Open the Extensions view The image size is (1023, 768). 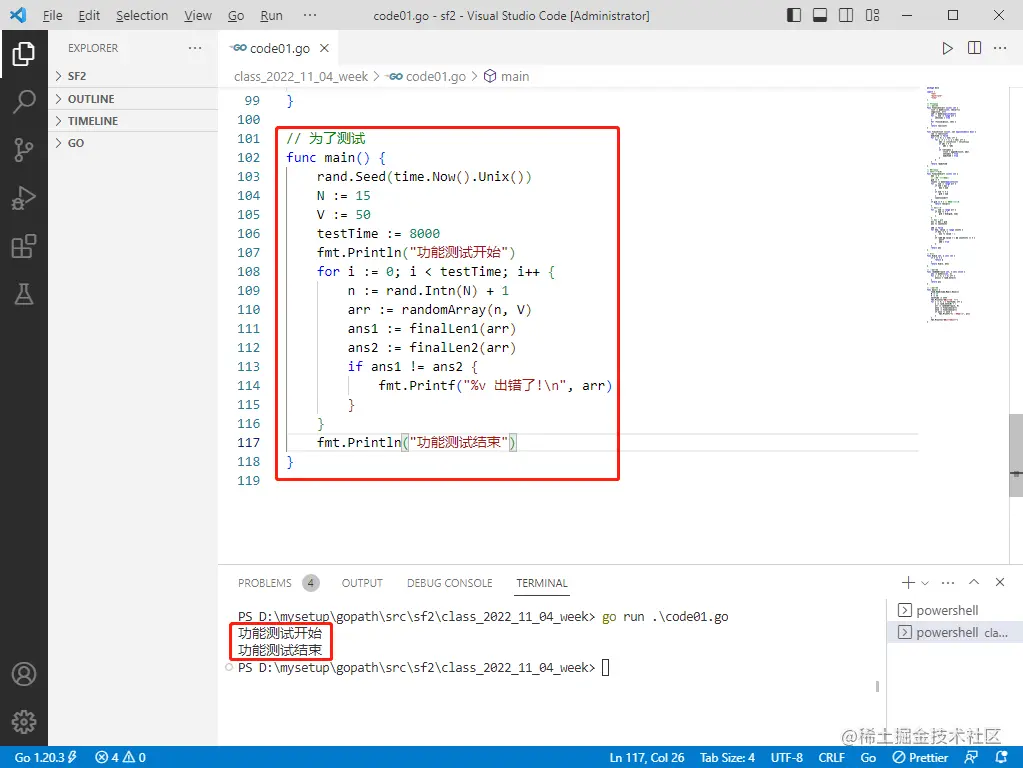point(23,247)
